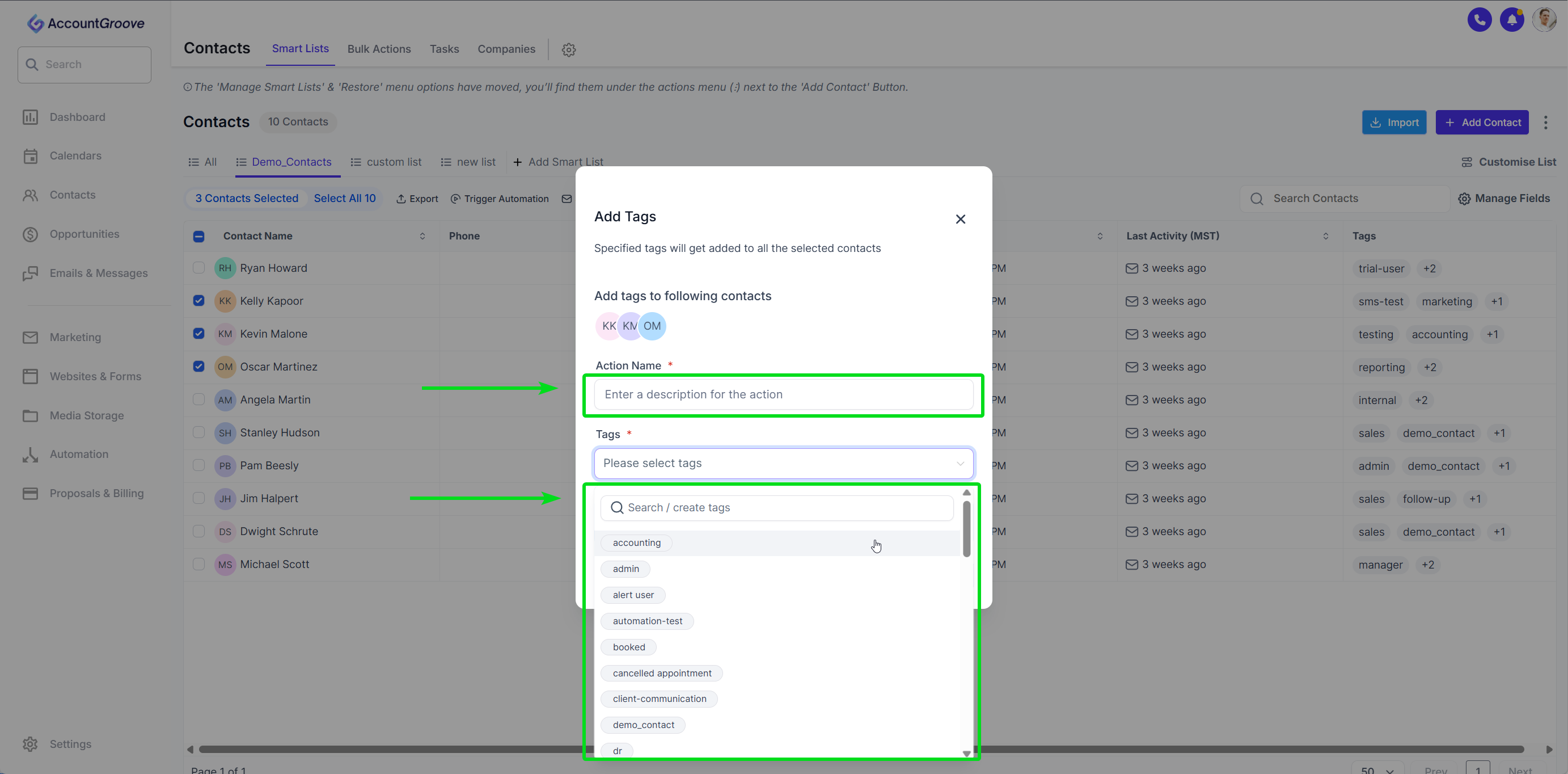Open the Dashboard sidebar icon
This screenshot has height=774, width=1568.
pos(31,117)
